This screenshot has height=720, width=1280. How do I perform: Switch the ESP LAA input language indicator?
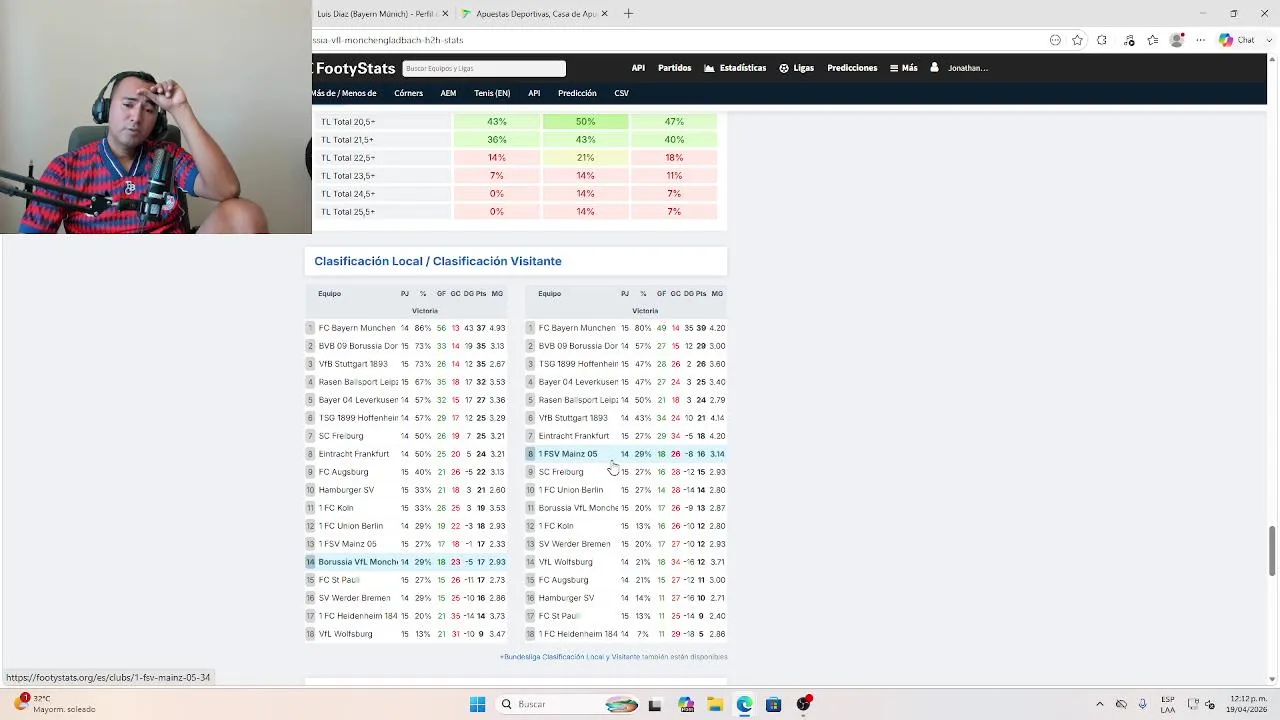[x=1168, y=704]
